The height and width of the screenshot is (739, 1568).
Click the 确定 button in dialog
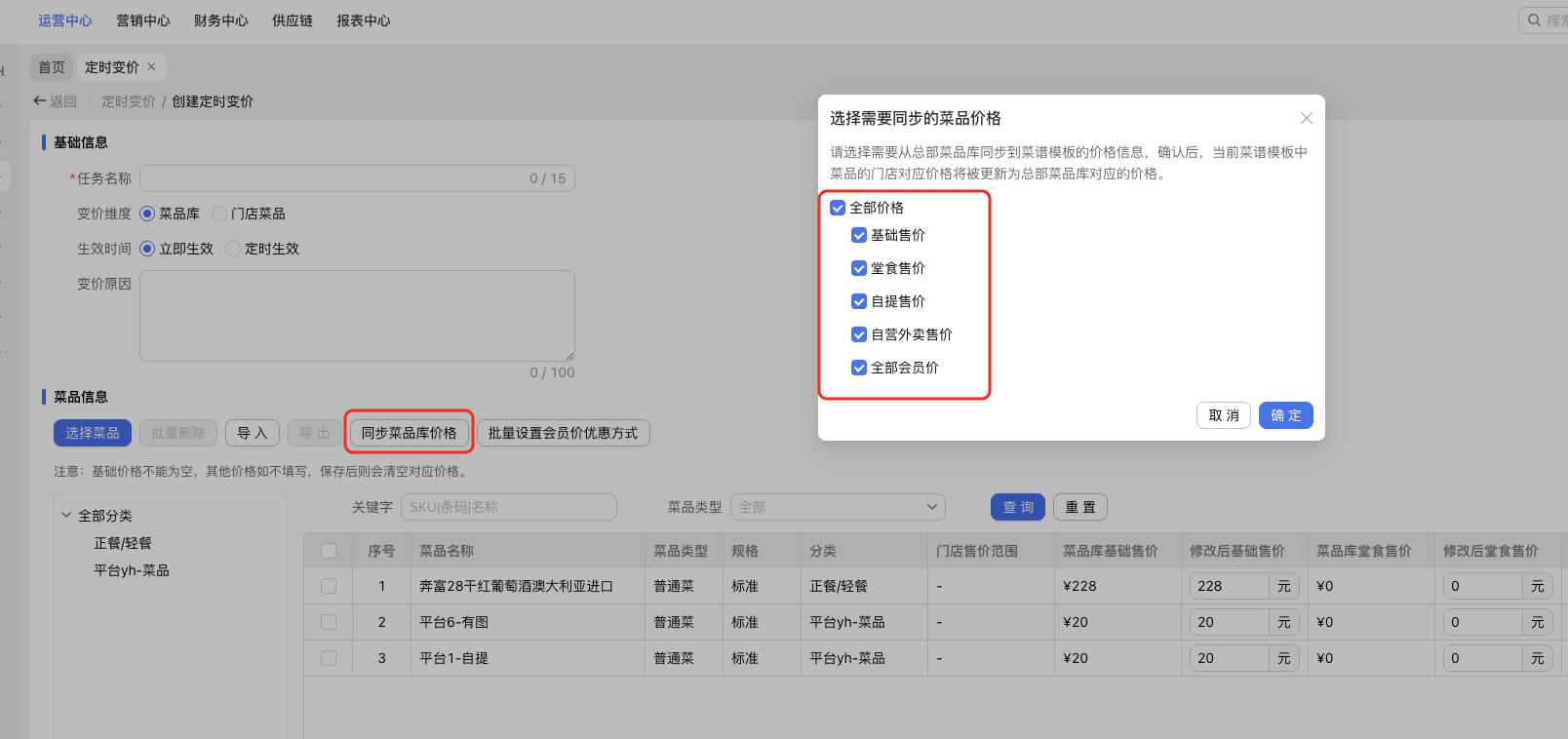click(x=1286, y=415)
